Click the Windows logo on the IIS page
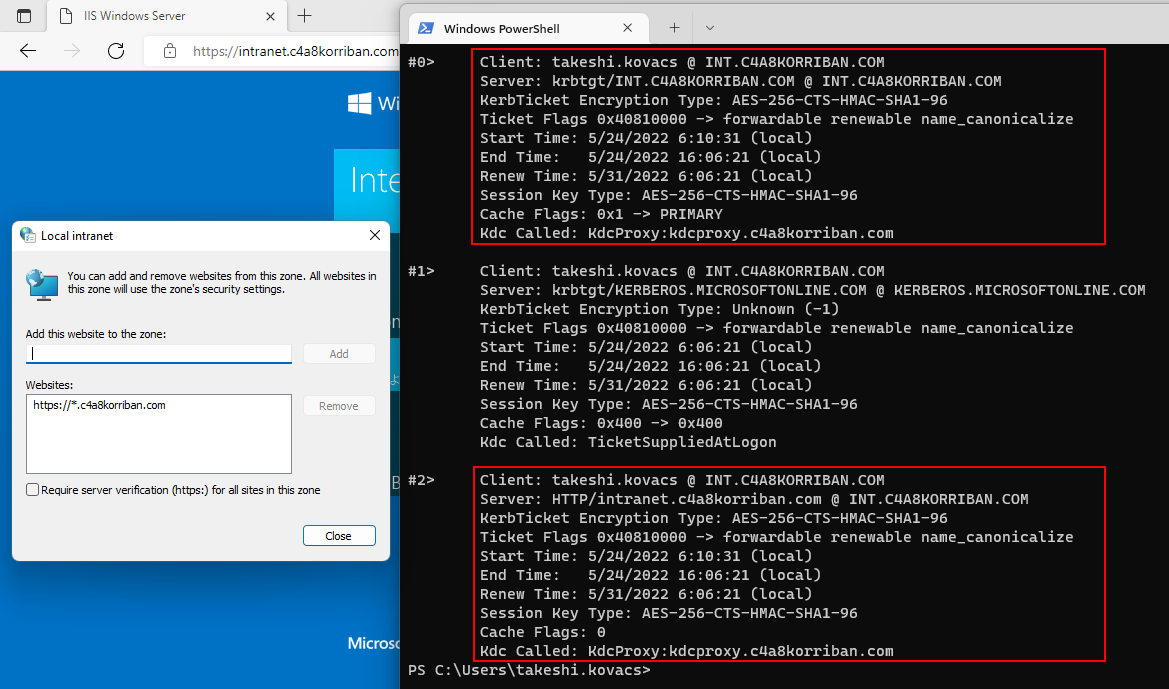This screenshot has width=1169, height=689. coord(360,103)
